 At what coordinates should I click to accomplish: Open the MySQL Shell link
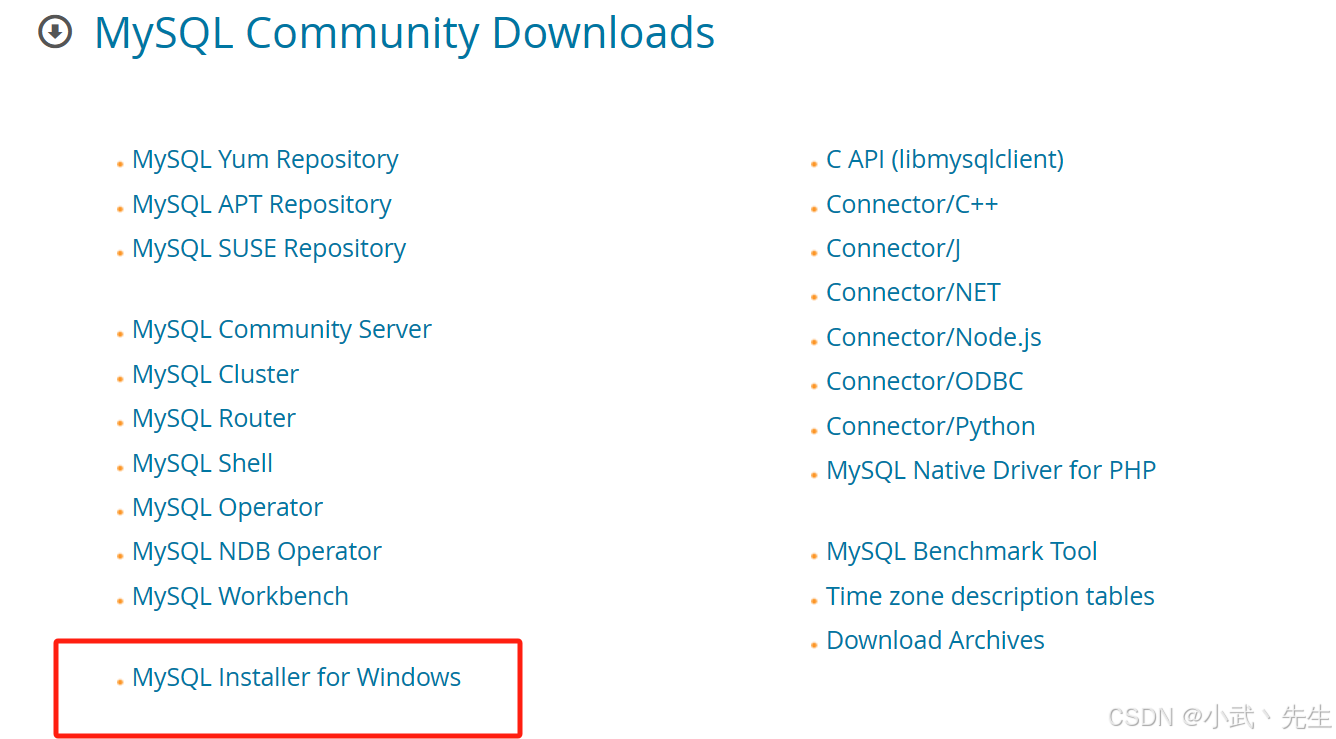pyautogui.click(x=202, y=463)
